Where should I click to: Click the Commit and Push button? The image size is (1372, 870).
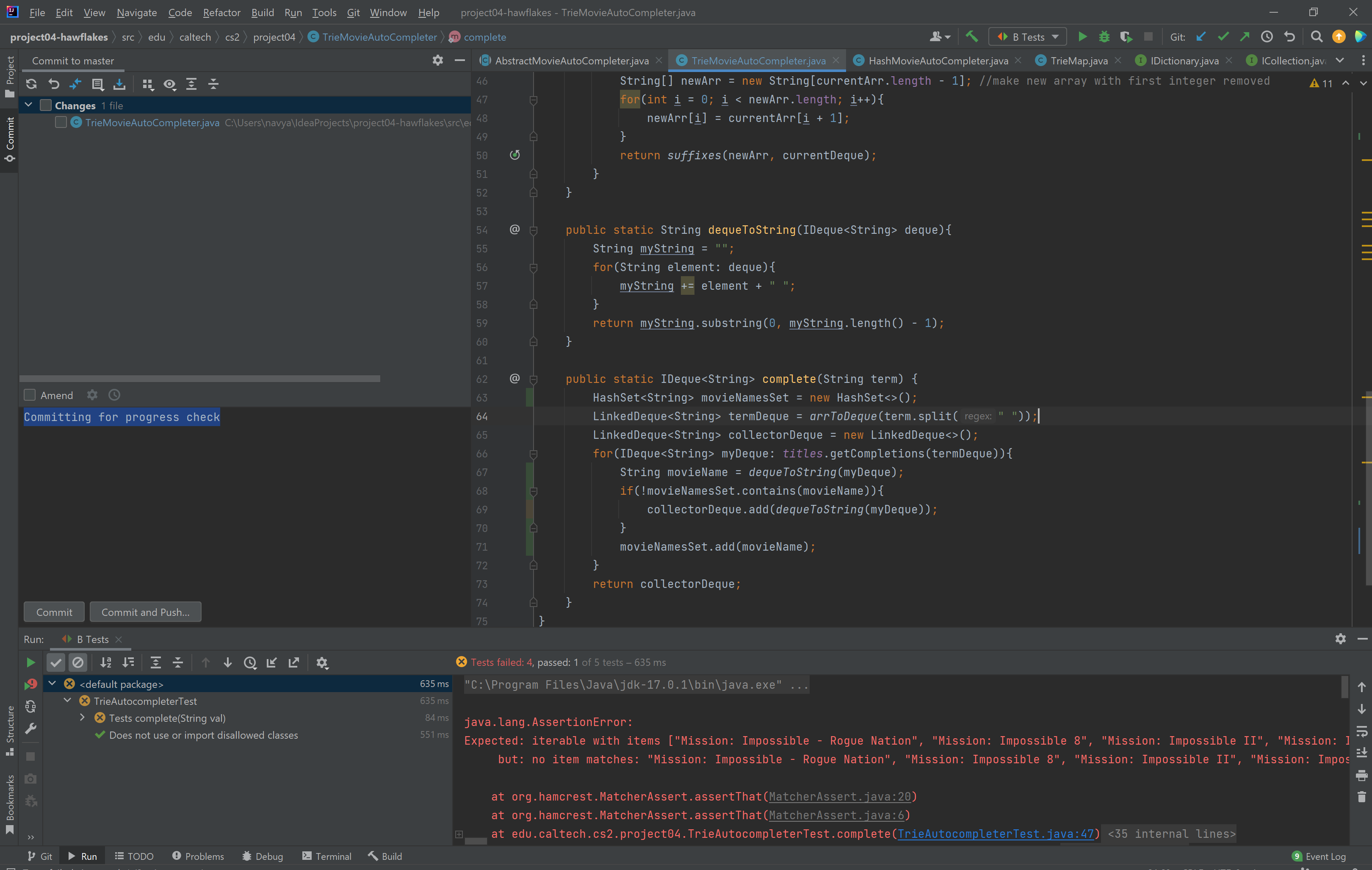145,612
